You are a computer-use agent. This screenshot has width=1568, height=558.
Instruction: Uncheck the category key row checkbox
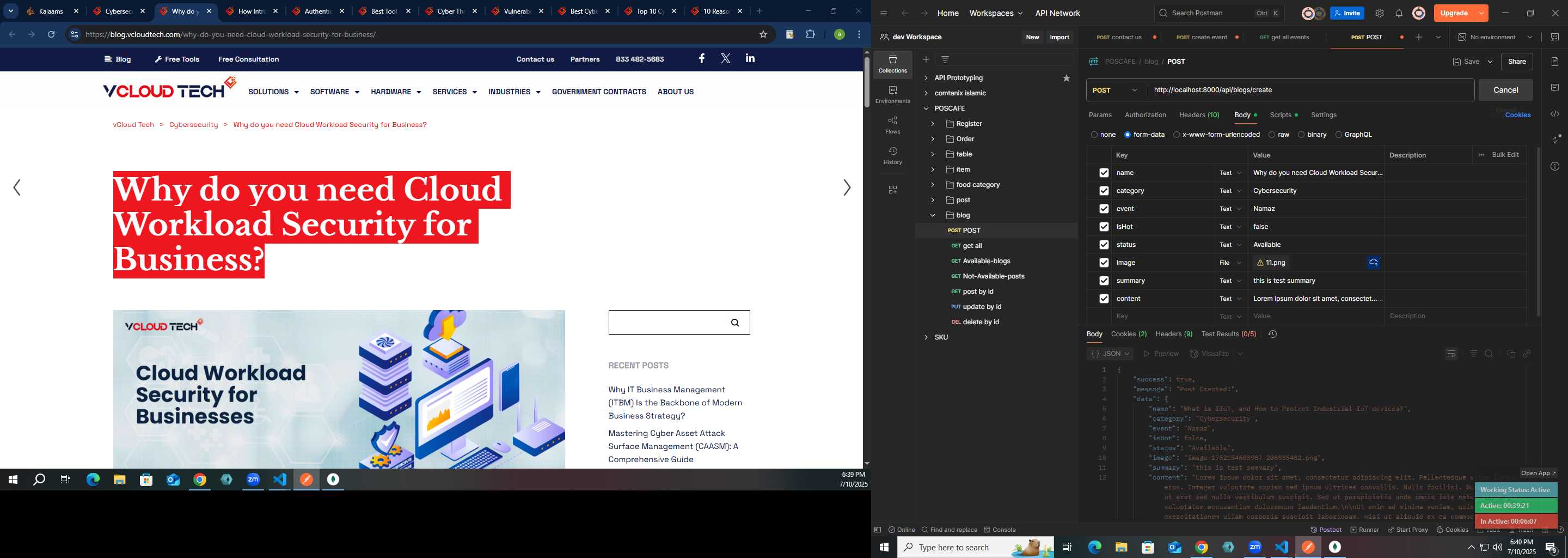[1104, 191]
